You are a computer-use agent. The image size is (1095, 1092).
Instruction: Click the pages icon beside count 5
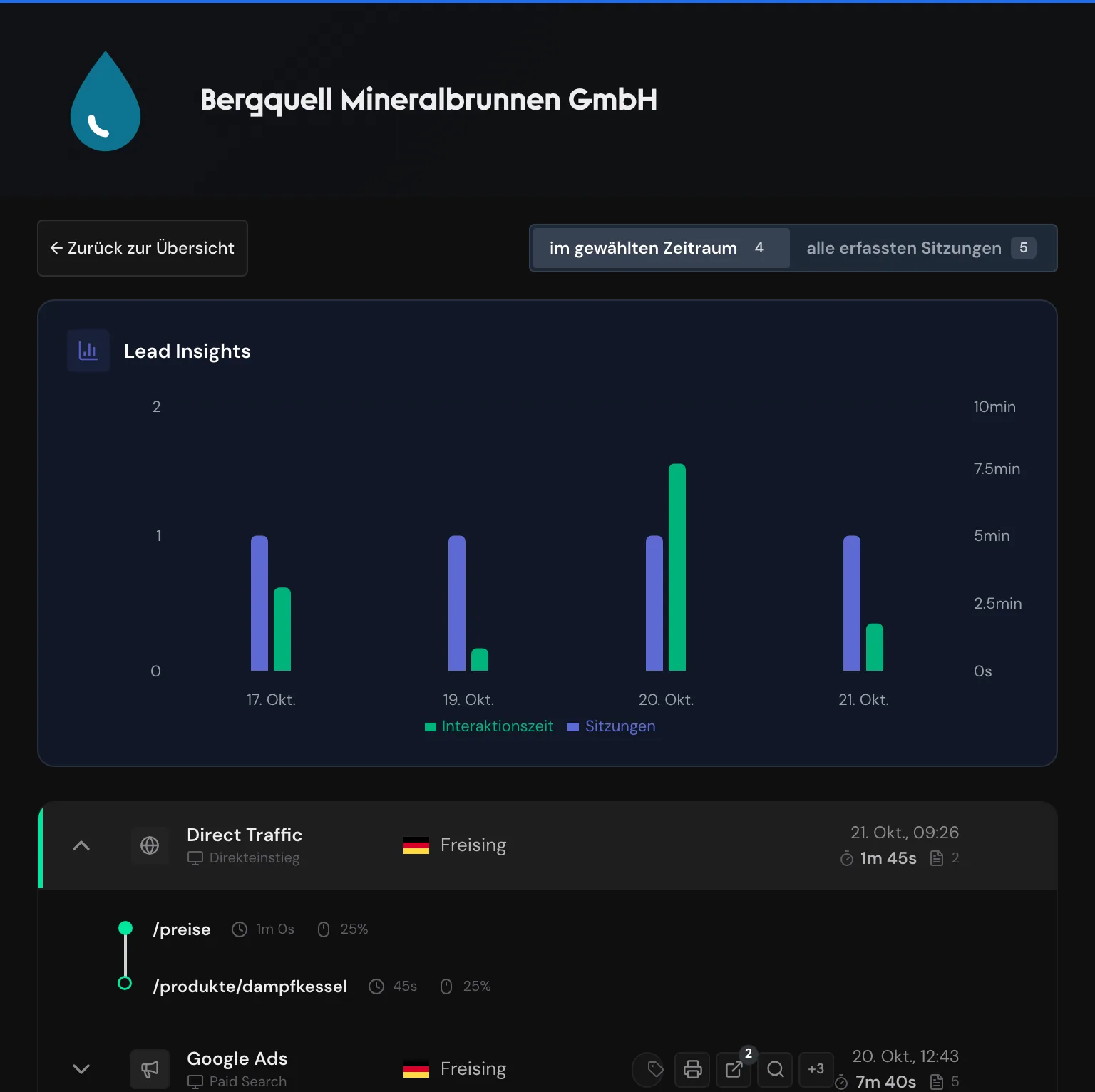point(937,1083)
